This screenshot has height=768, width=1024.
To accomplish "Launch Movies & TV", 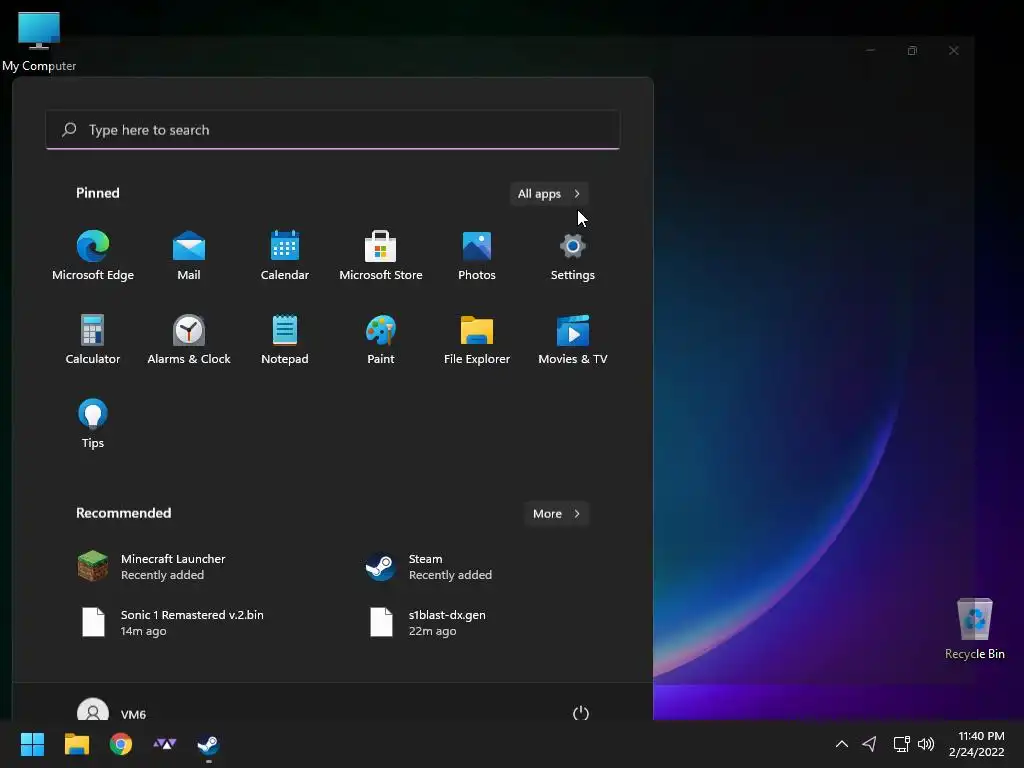I will pyautogui.click(x=573, y=339).
